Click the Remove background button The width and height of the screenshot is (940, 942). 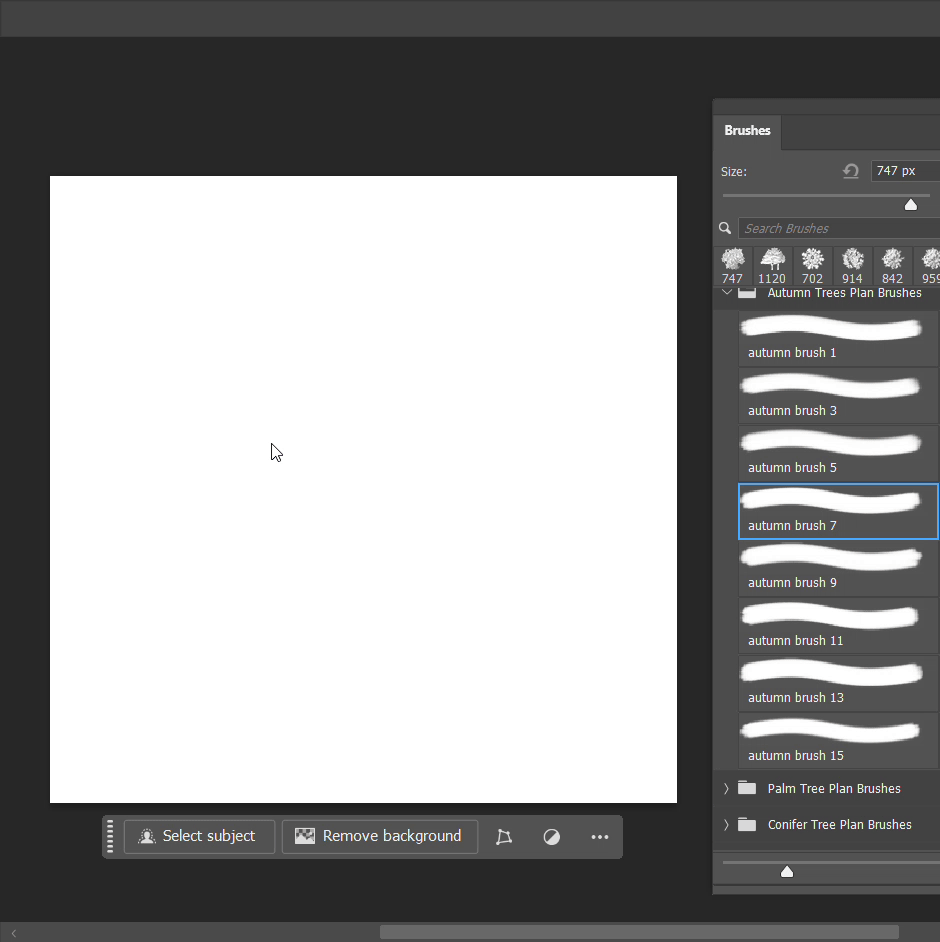tap(380, 837)
